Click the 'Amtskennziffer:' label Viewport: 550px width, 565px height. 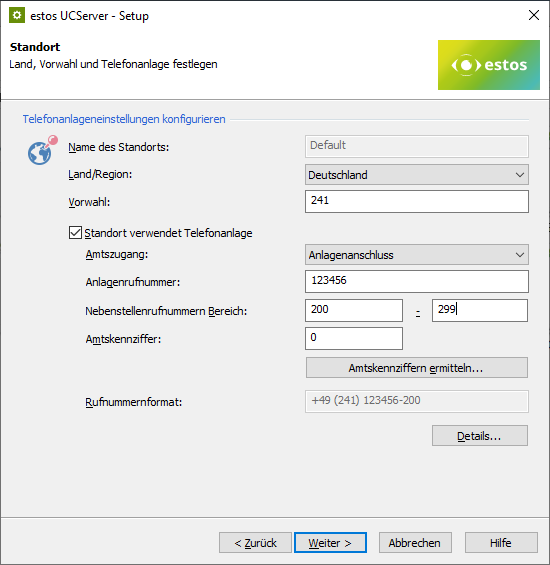tap(123, 339)
